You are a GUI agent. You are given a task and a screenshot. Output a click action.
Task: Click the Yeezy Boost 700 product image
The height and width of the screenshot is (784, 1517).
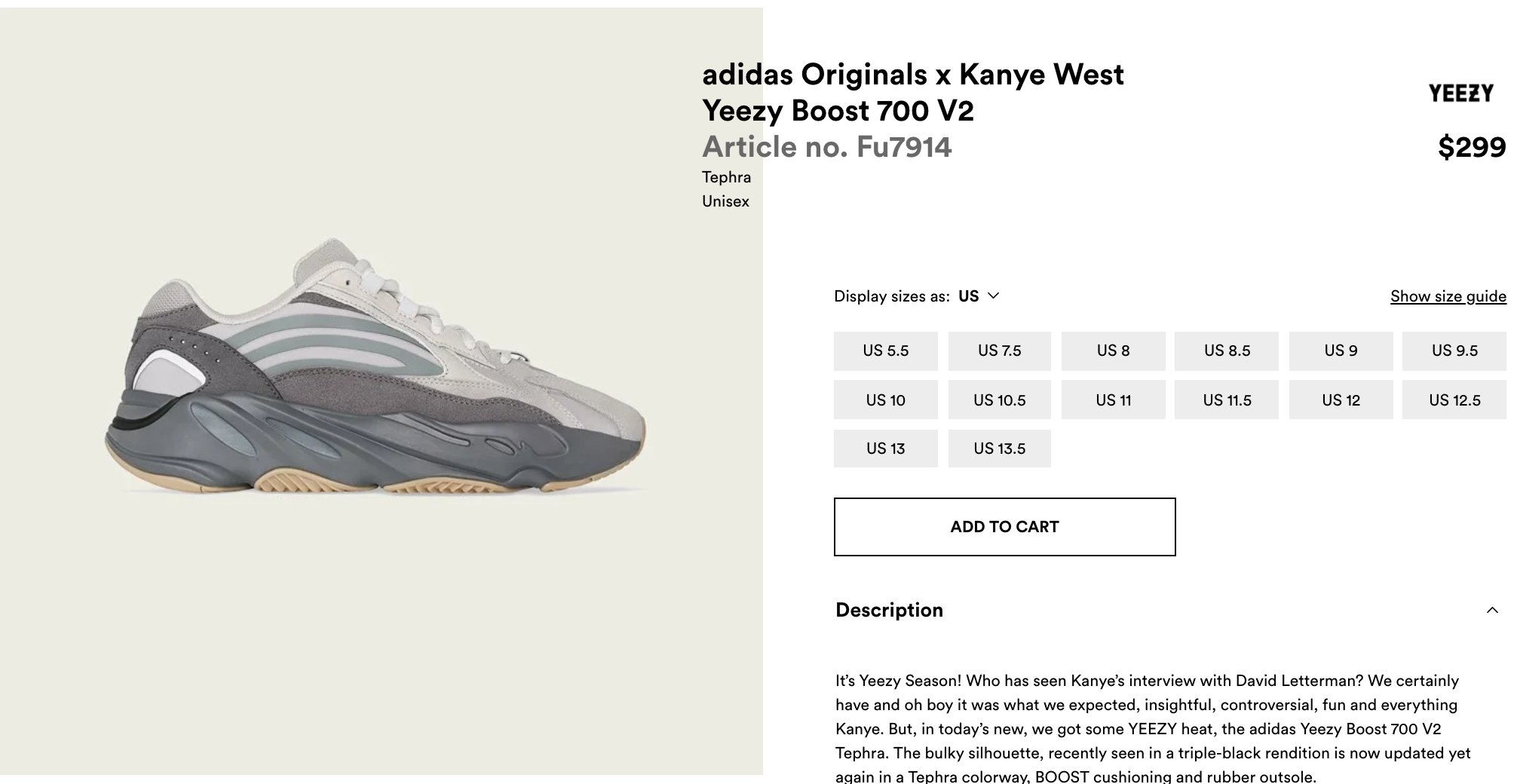[375, 367]
